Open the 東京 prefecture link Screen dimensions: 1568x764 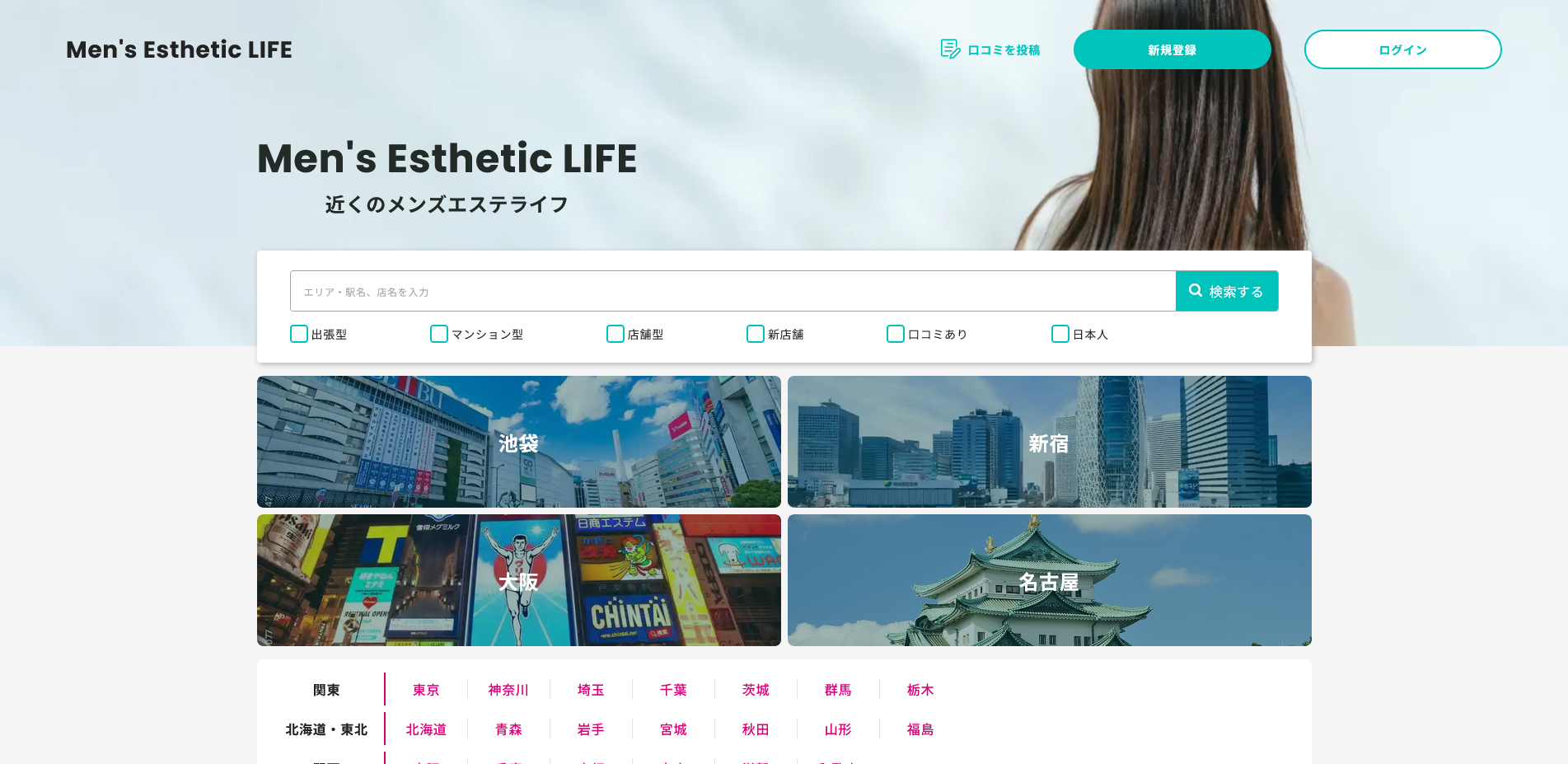coord(426,690)
